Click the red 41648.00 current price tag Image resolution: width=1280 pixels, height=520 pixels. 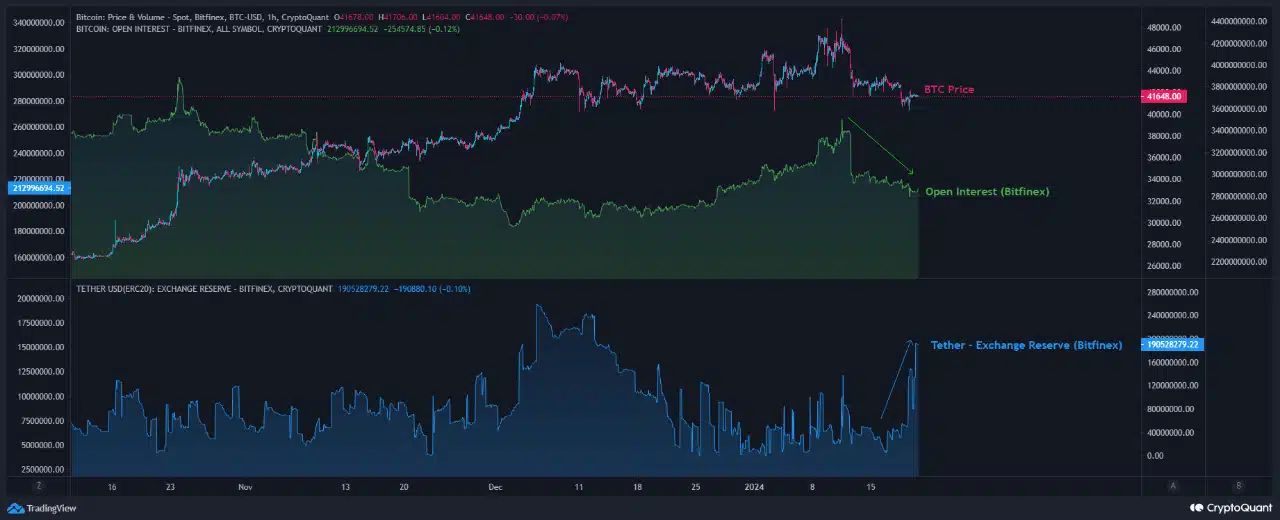pos(1163,96)
